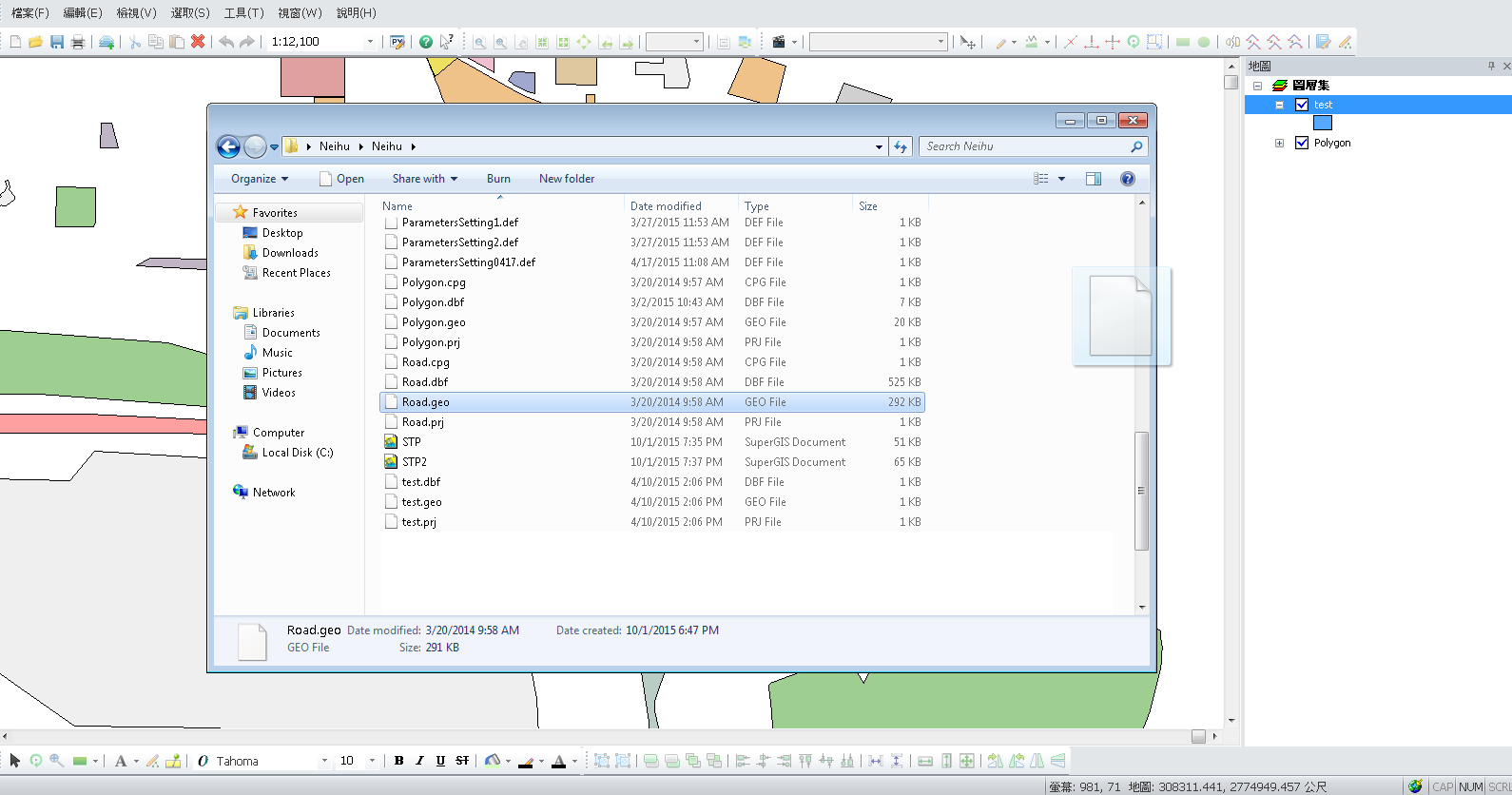Click the Add Layer icon
Viewport: 1512px width, 795px height.
107,42
